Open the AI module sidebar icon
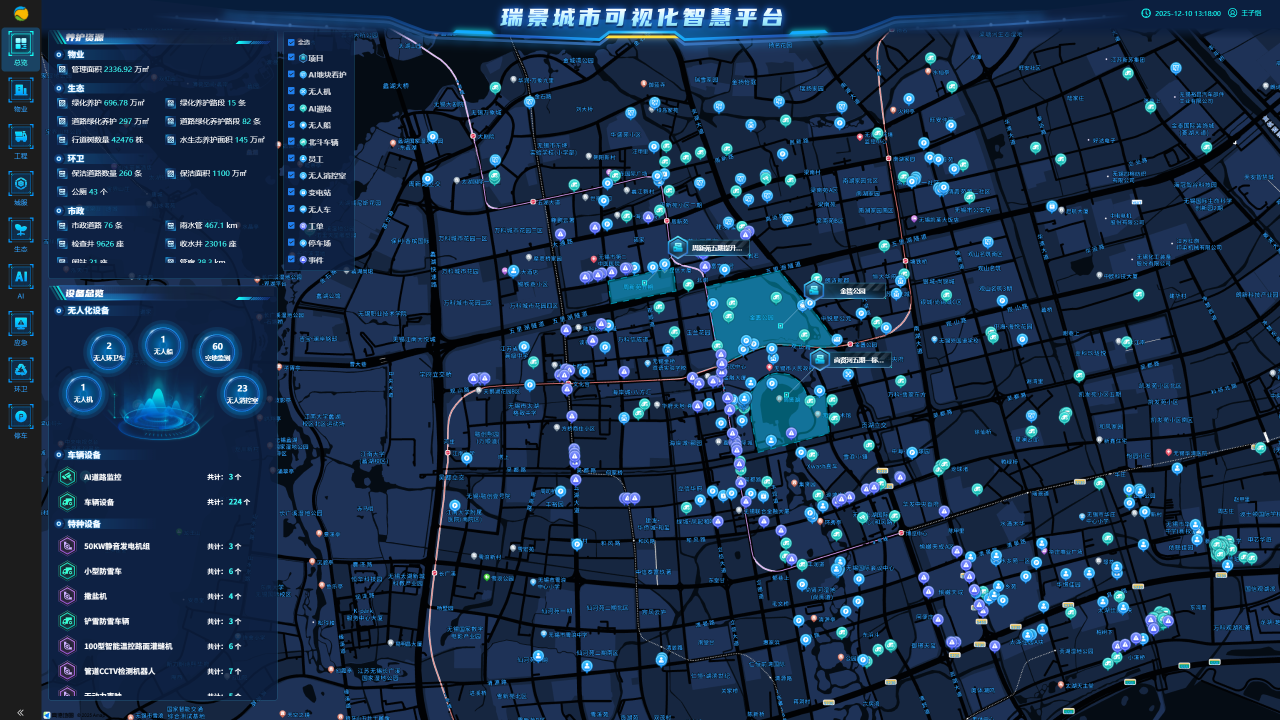The image size is (1280, 720). tap(20, 277)
